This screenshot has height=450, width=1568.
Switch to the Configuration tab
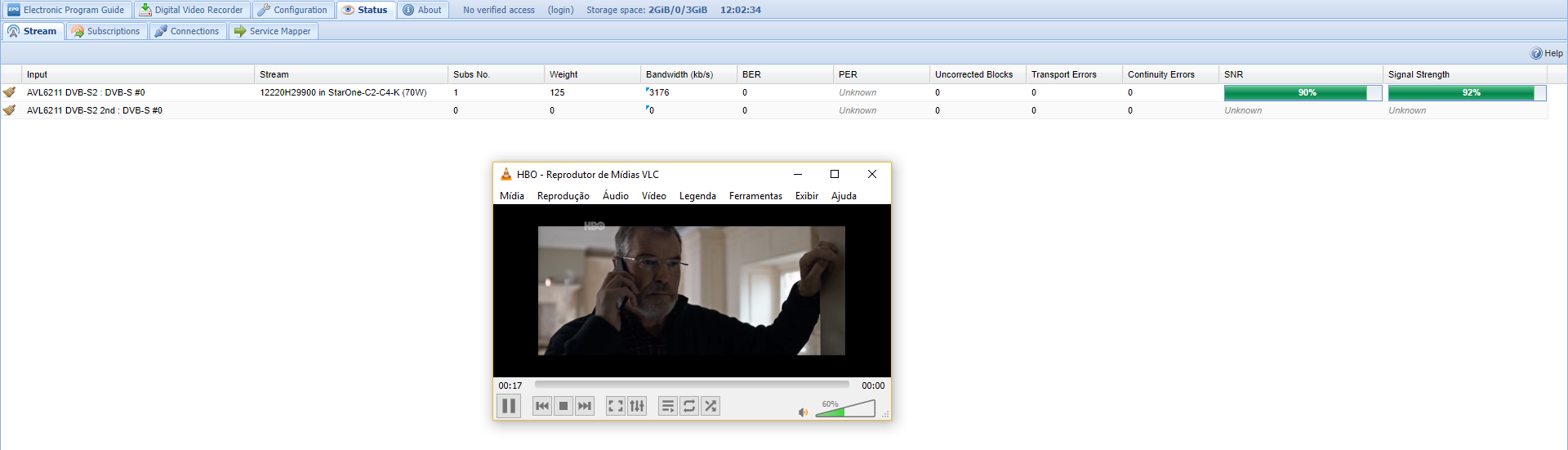point(292,10)
